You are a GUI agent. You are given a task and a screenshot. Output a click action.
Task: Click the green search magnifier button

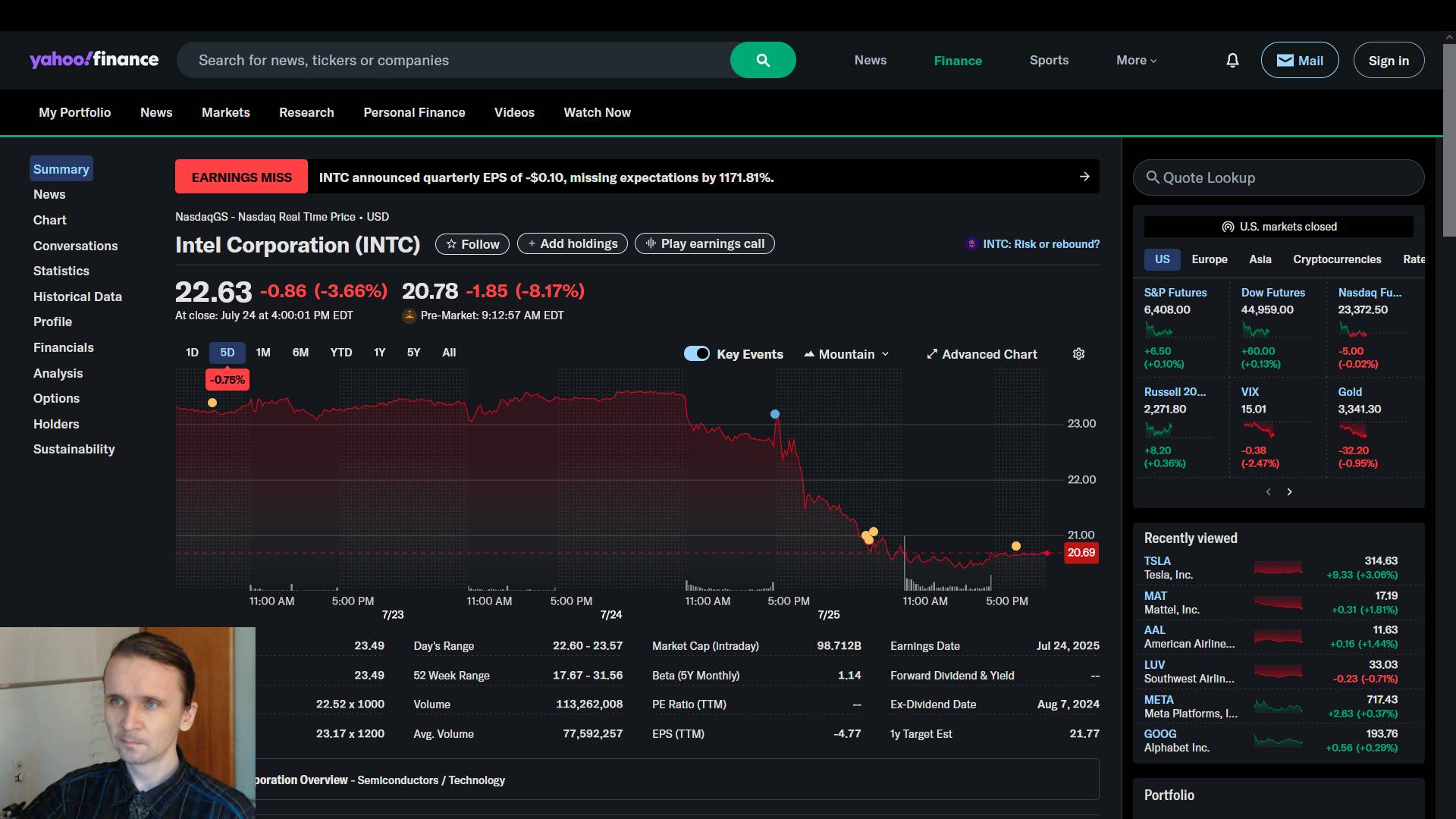coord(762,60)
